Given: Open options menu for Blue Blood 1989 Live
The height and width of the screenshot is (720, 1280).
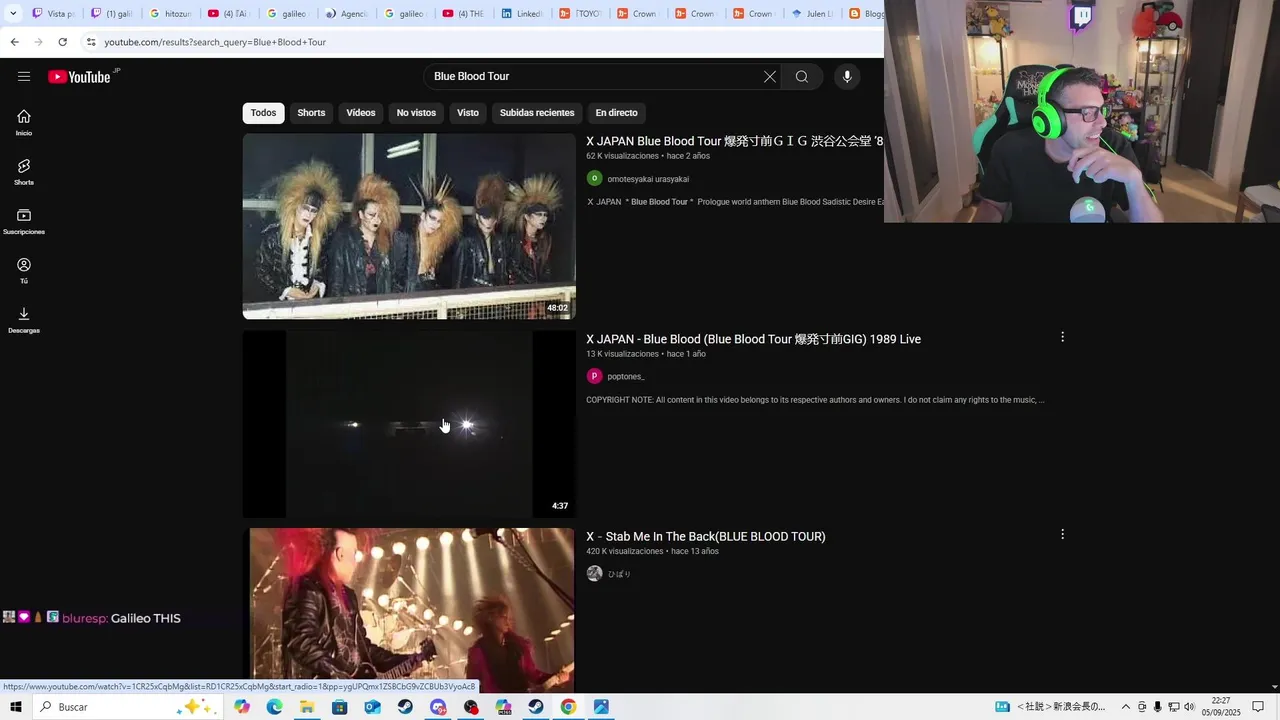Looking at the screenshot, I should click(x=1062, y=337).
